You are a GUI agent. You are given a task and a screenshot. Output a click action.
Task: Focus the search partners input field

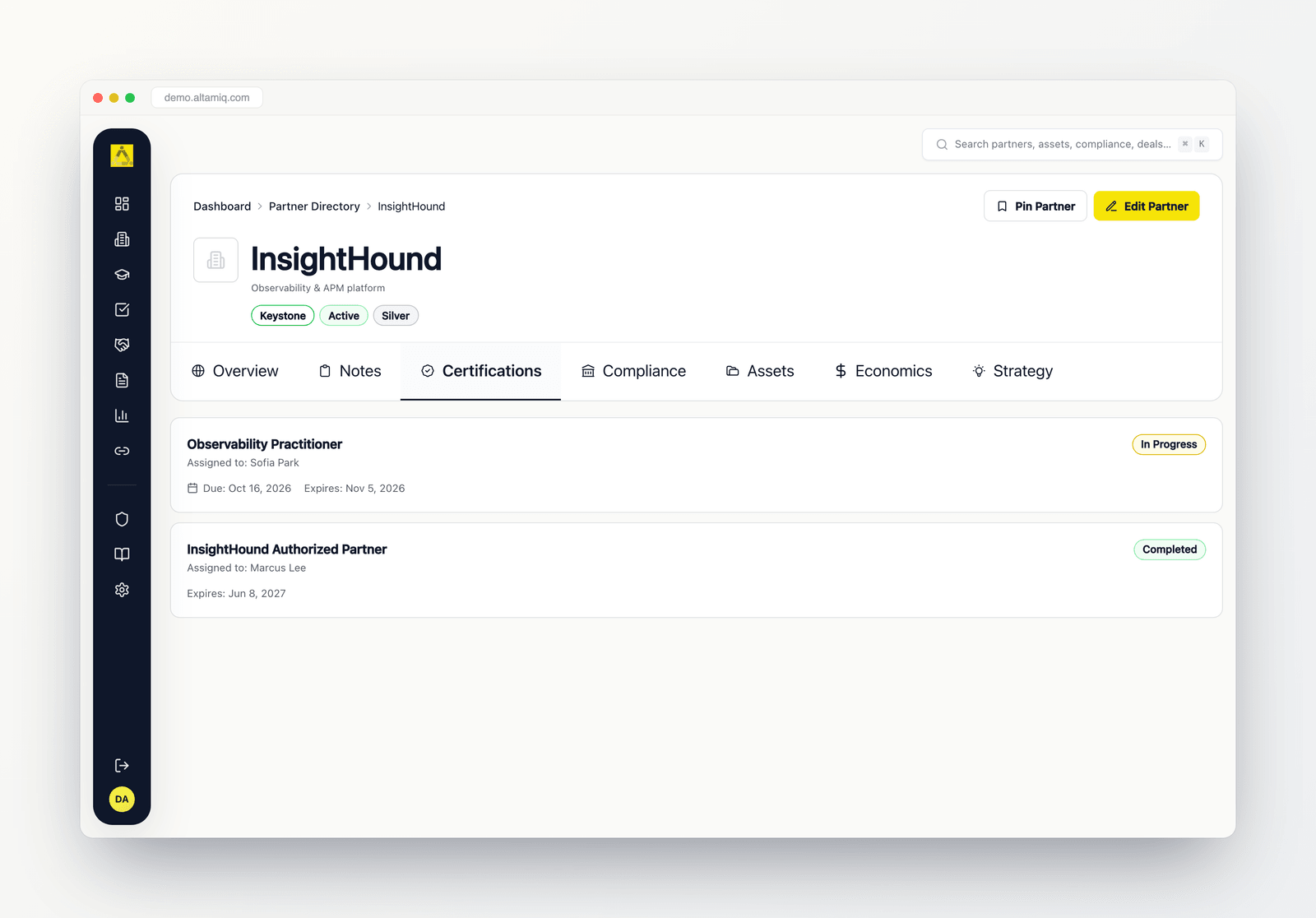coord(1072,144)
